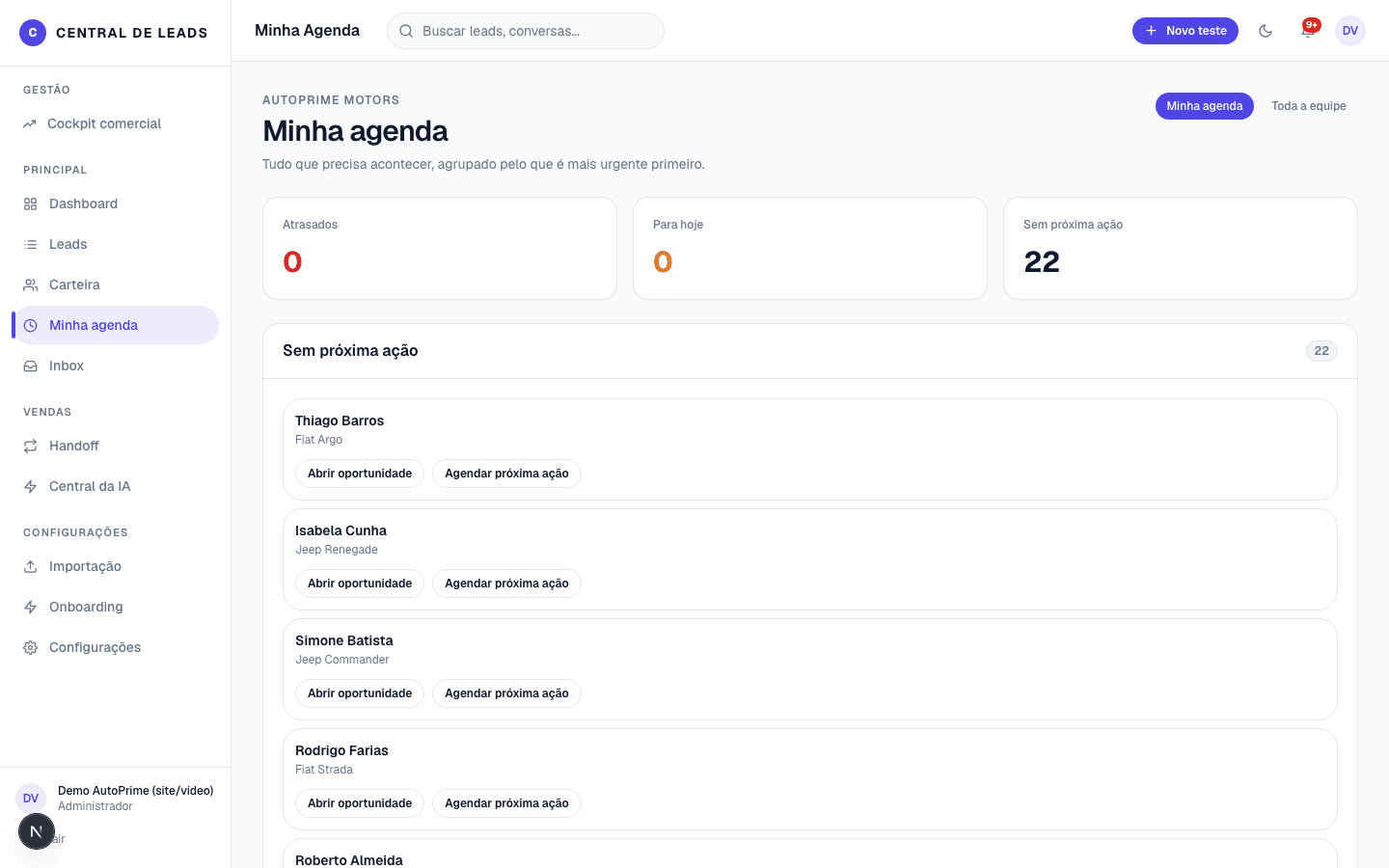This screenshot has width=1389, height=868.
Task: Open Onboarding in the sidebar
Action: tap(116, 607)
